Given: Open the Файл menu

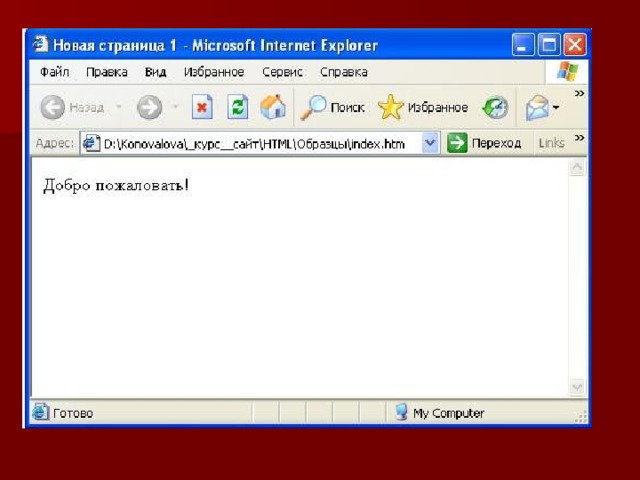Looking at the screenshot, I should (x=54, y=72).
